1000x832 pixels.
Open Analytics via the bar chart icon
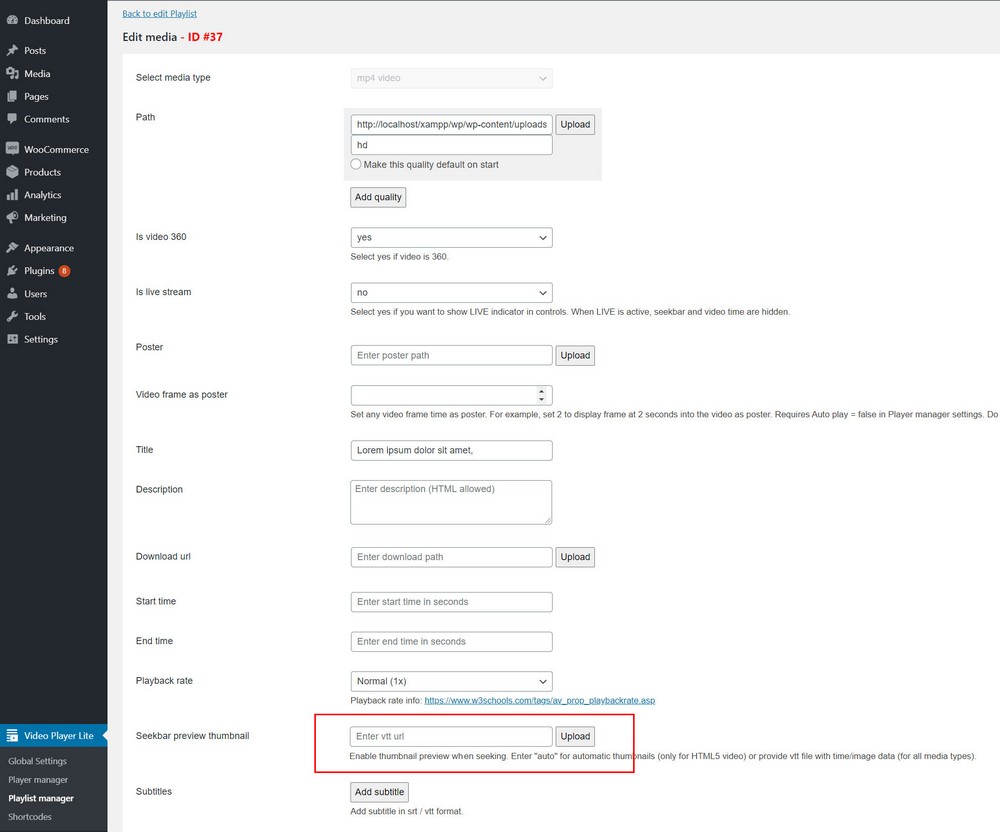13,195
